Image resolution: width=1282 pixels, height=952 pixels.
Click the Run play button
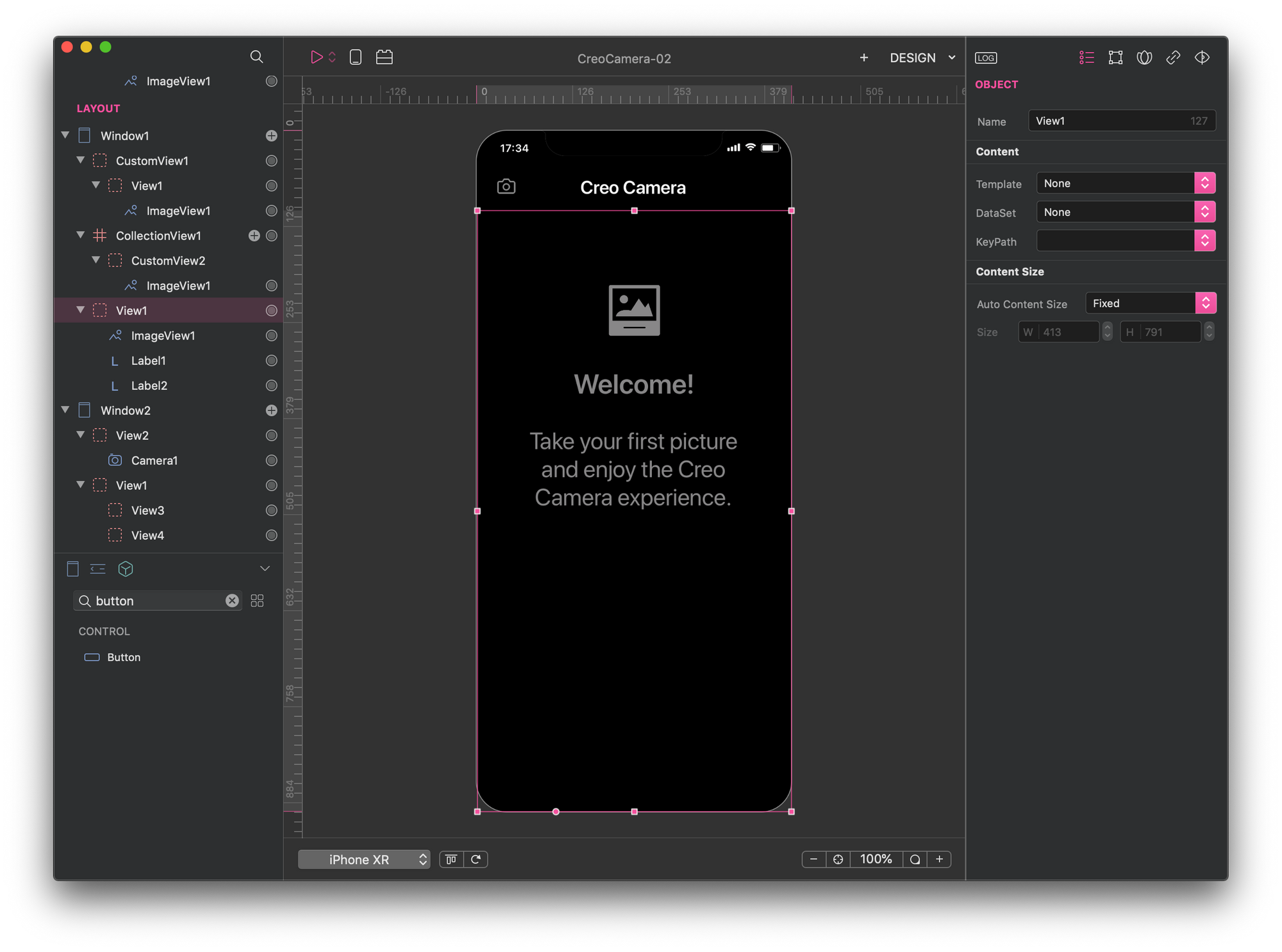316,57
